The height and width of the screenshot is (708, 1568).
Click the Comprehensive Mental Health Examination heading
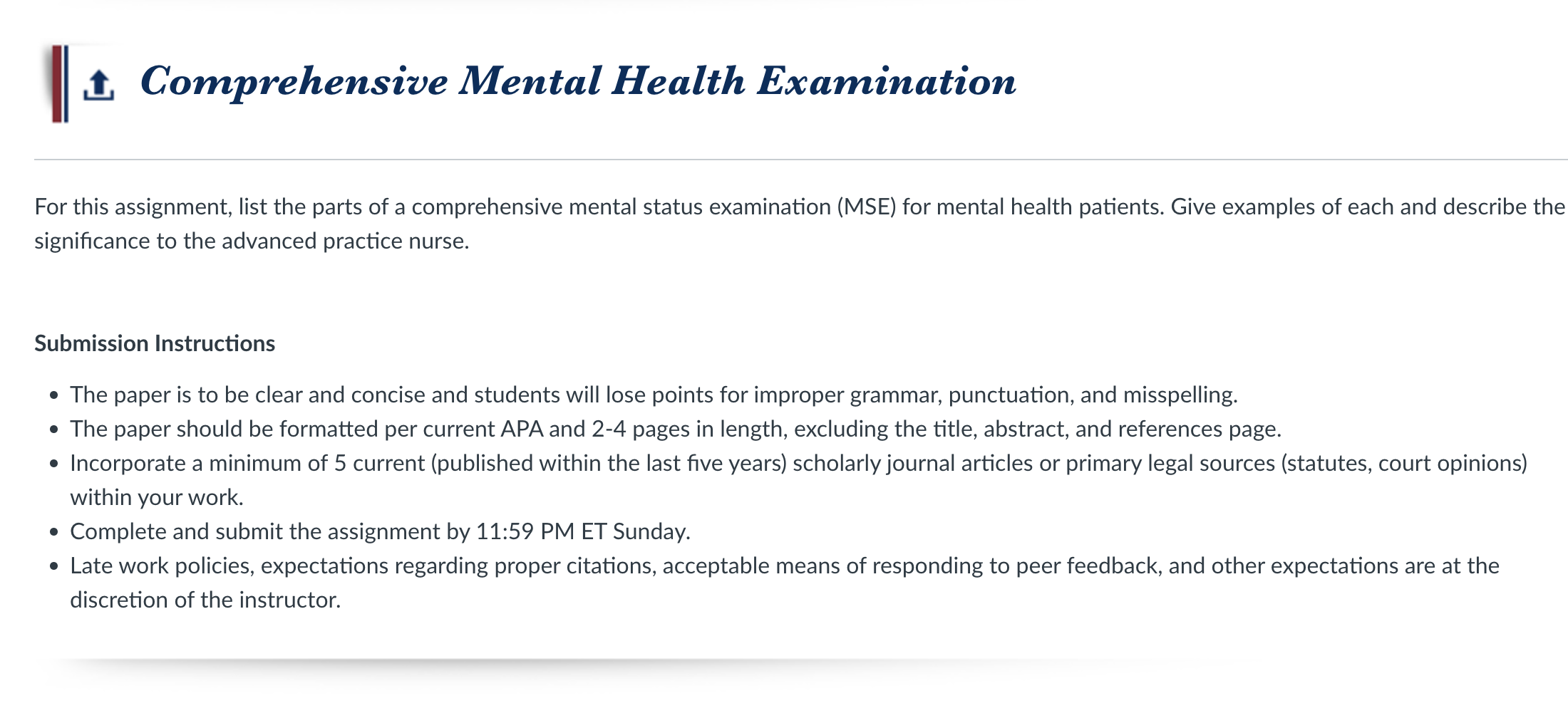[578, 81]
